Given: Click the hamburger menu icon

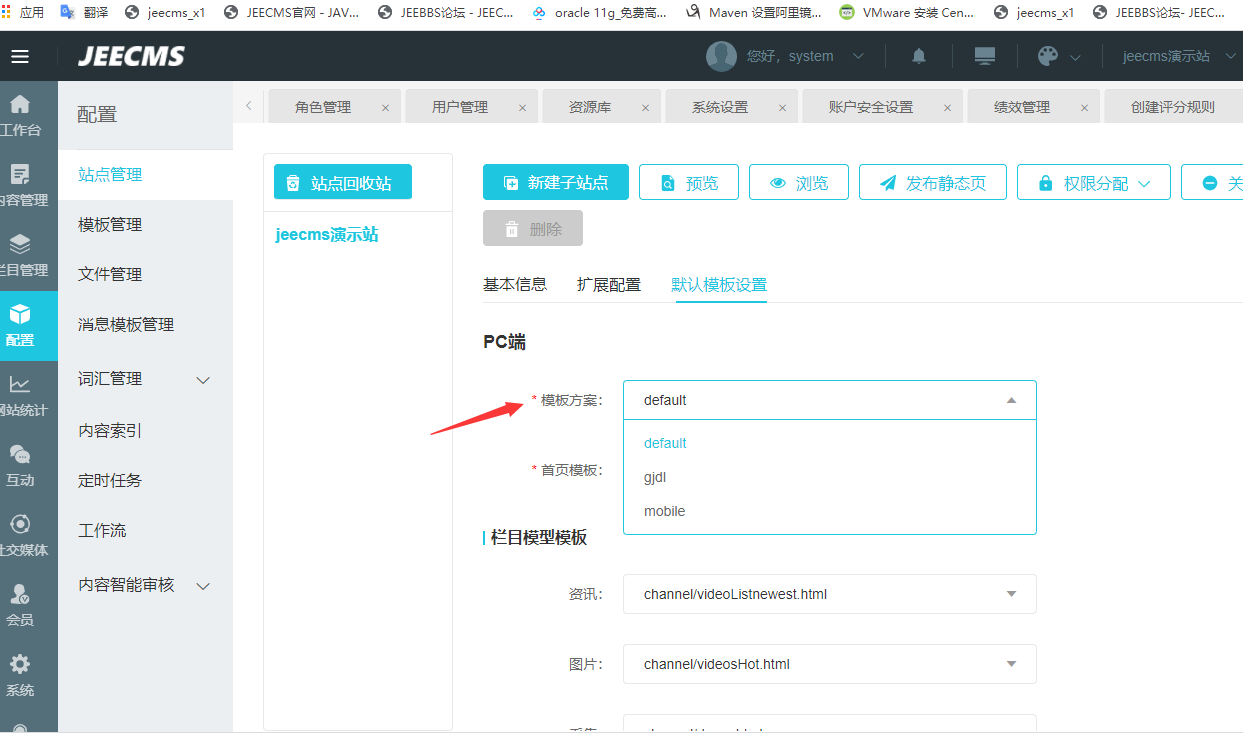Looking at the screenshot, I should click(20, 56).
